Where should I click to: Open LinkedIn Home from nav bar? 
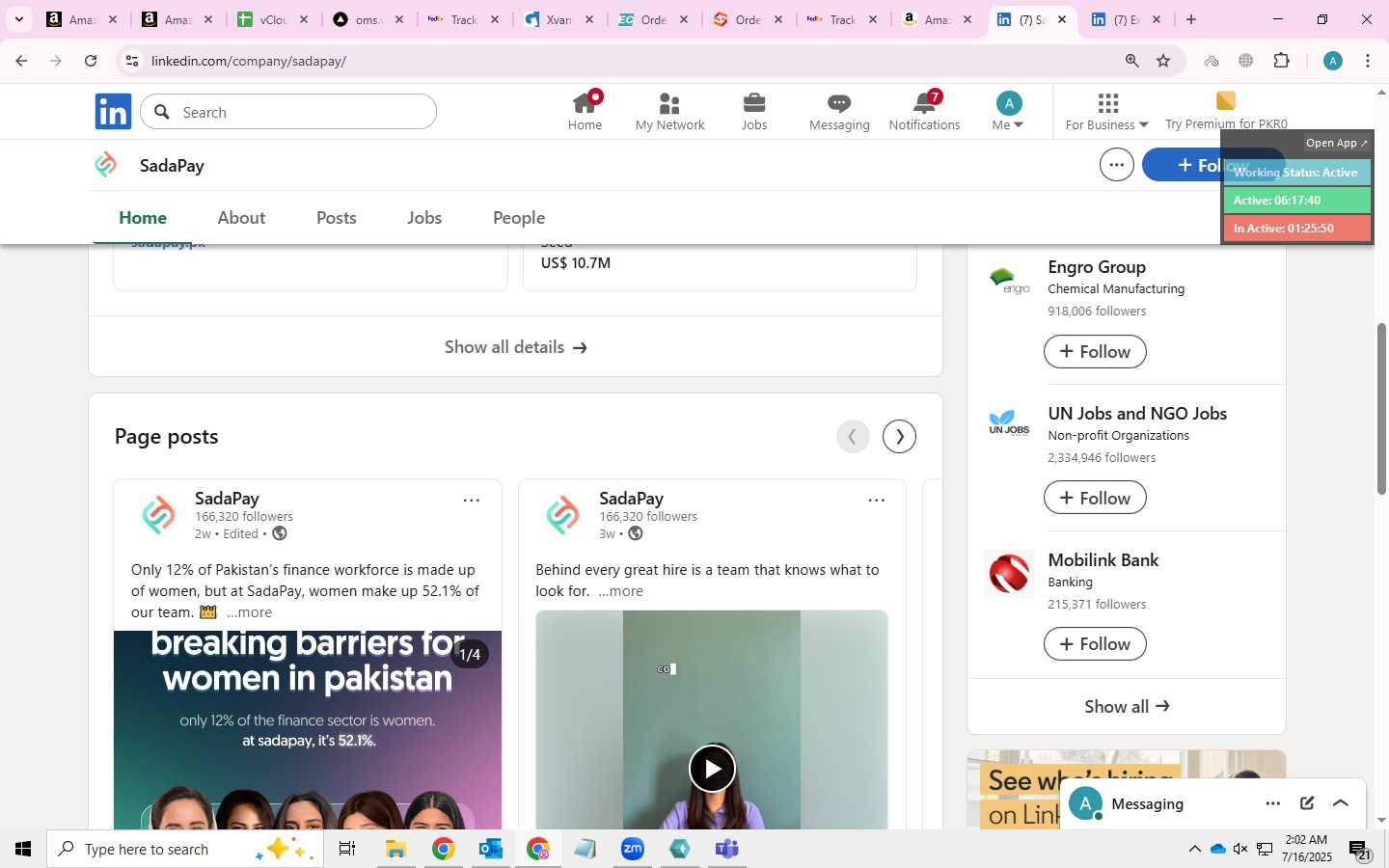pyautogui.click(x=585, y=111)
